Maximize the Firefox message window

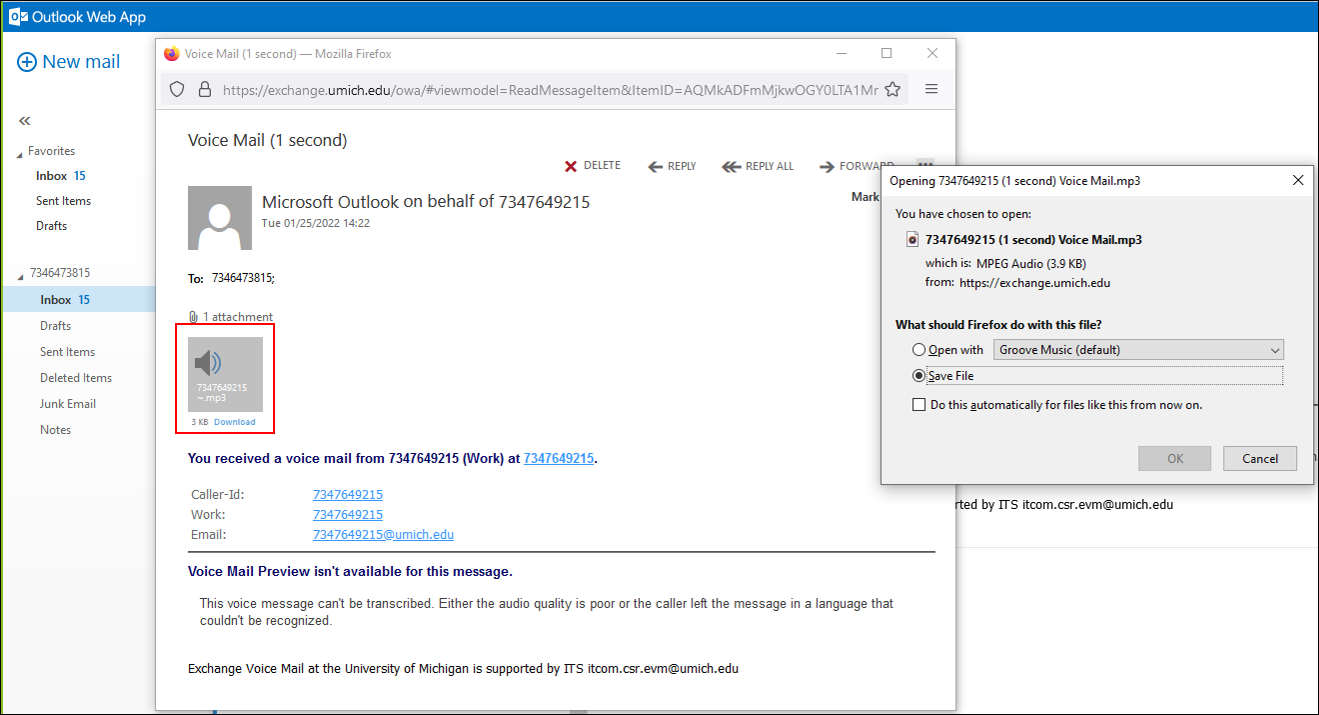tap(886, 53)
